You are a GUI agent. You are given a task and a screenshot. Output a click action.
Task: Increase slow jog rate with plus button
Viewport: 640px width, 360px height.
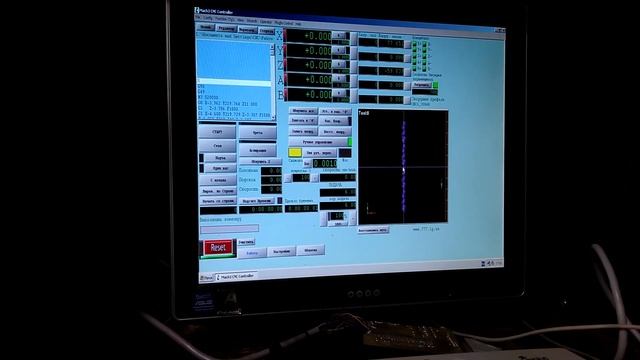click(x=315, y=178)
